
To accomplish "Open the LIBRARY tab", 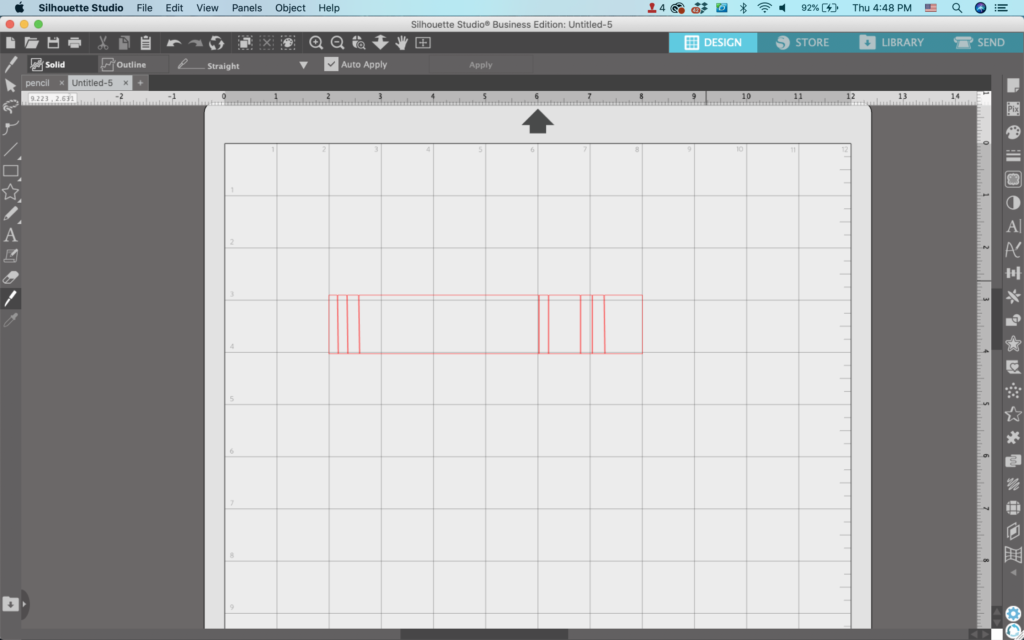I will tap(891, 42).
